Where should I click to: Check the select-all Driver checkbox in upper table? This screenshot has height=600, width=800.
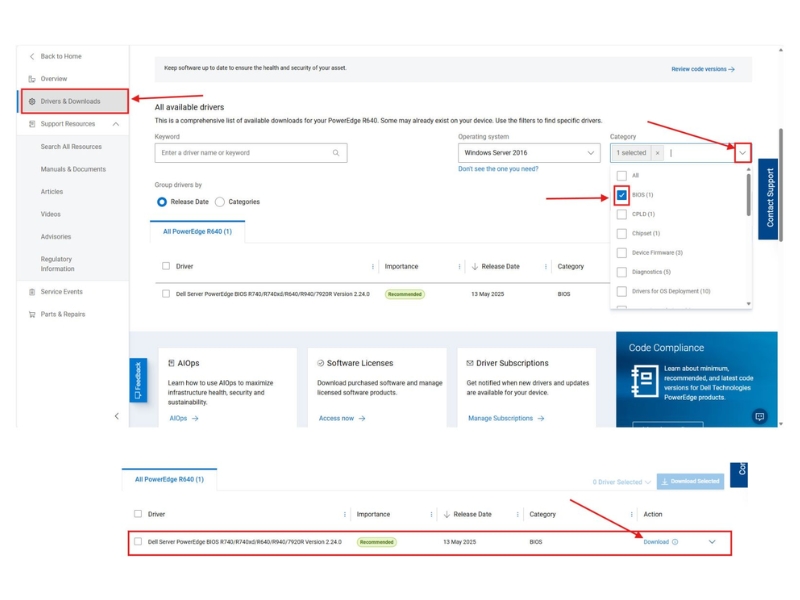pyautogui.click(x=166, y=266)
